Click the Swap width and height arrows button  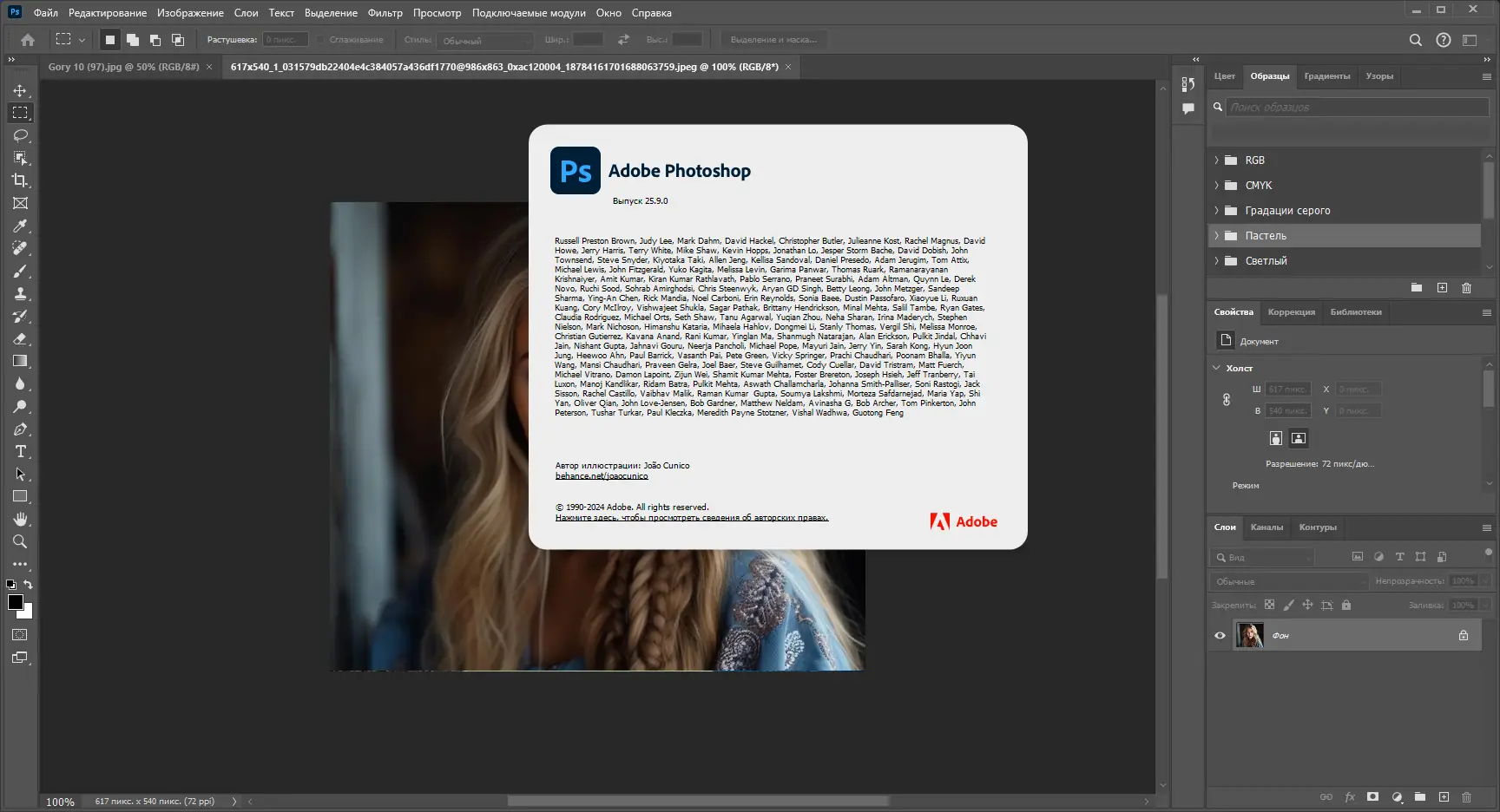[x=623, y=40]
